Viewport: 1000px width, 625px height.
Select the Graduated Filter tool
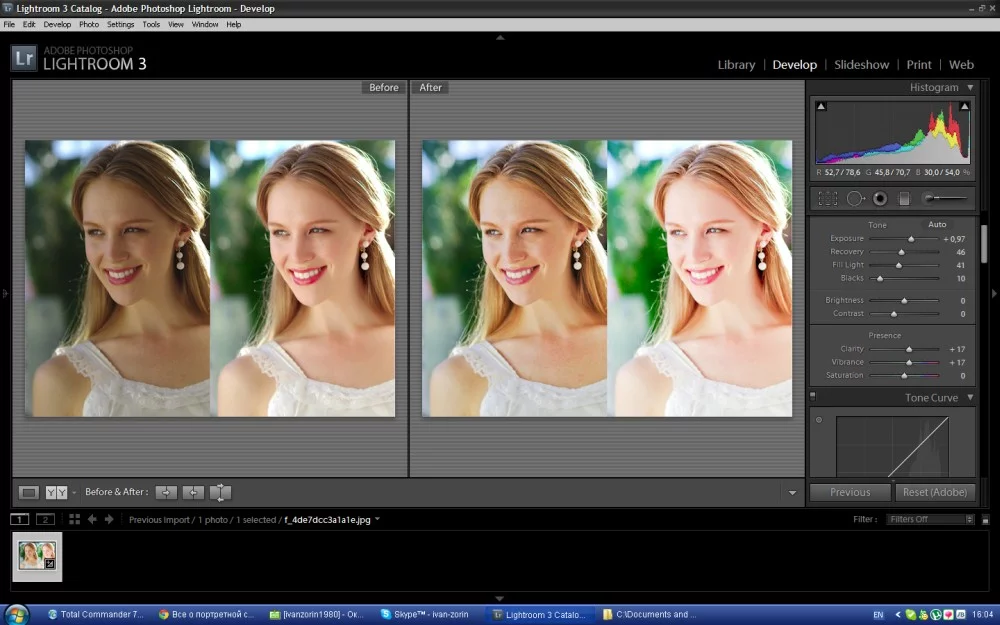click(x=904, y=199)
